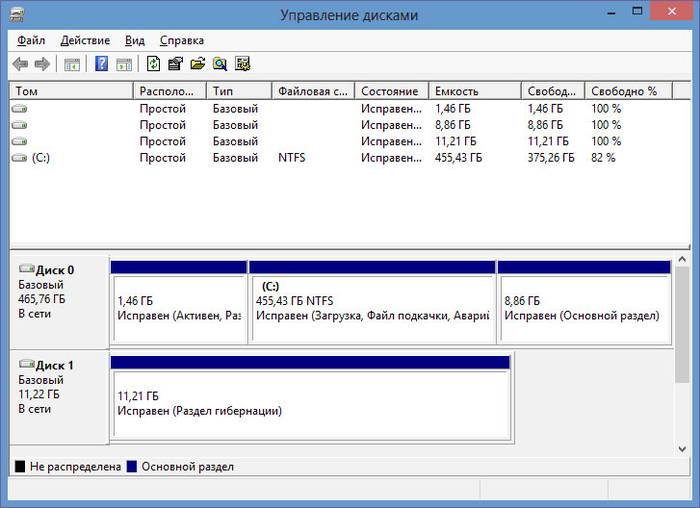
Task: Sort volumes by the Том column header
Action: pyautogui.click(x=70, y=91)
